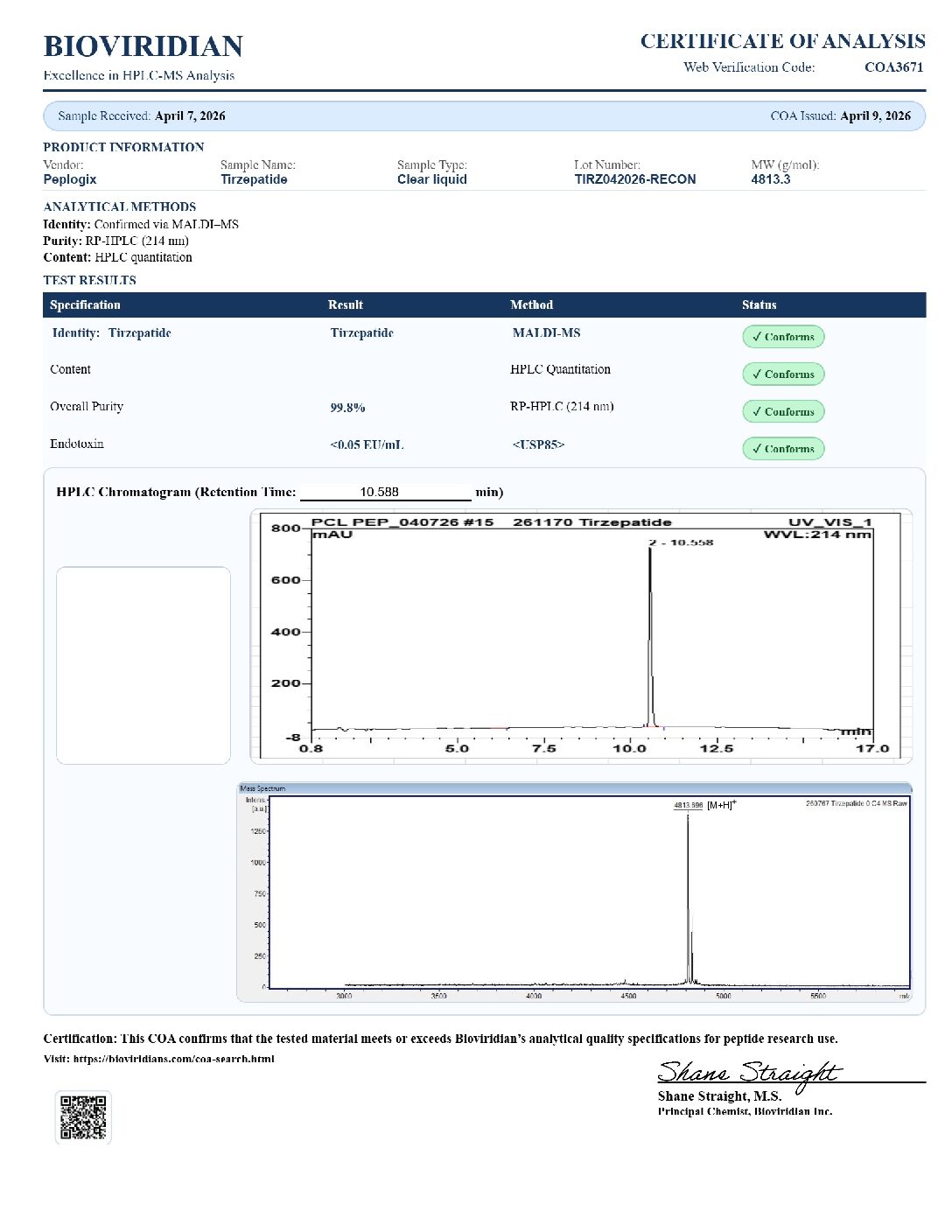The height and width of the screenshot is (1232, 952).
Task: Click the Method column header
Action: point(532,305)
